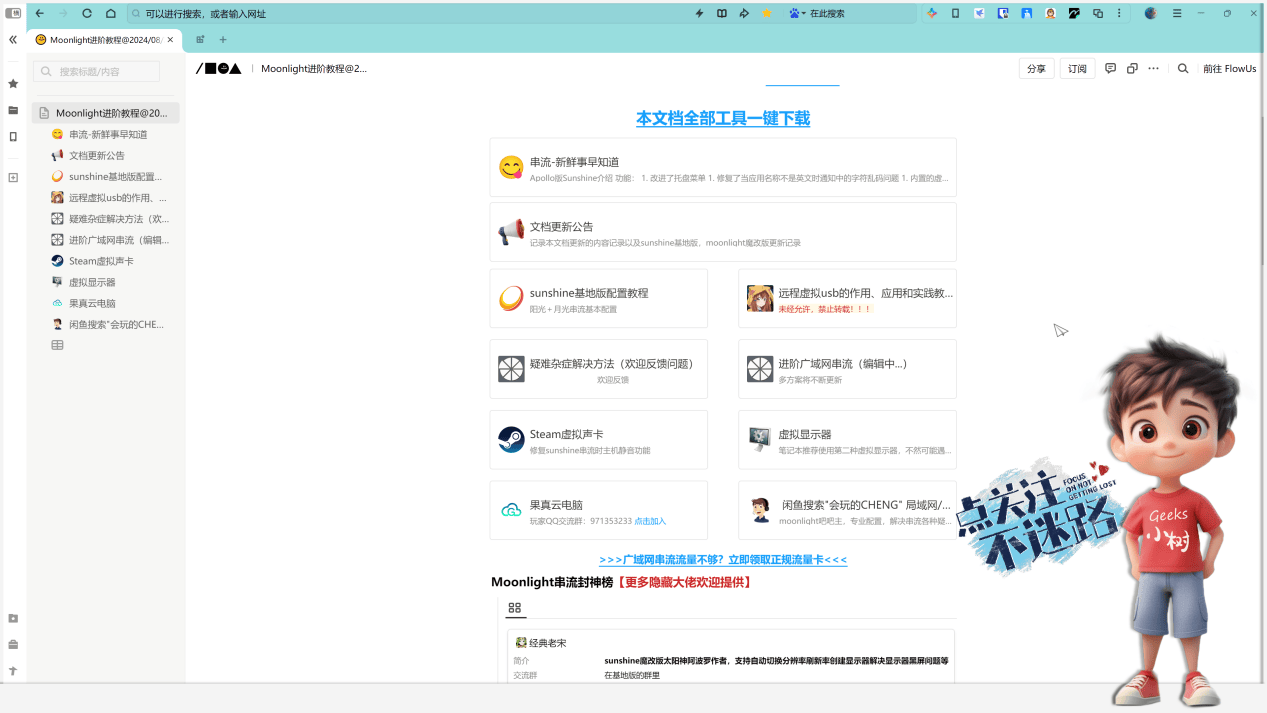Click the black square extension icon
This screenshot has width=1267, height=713.
coord(1075,14)
